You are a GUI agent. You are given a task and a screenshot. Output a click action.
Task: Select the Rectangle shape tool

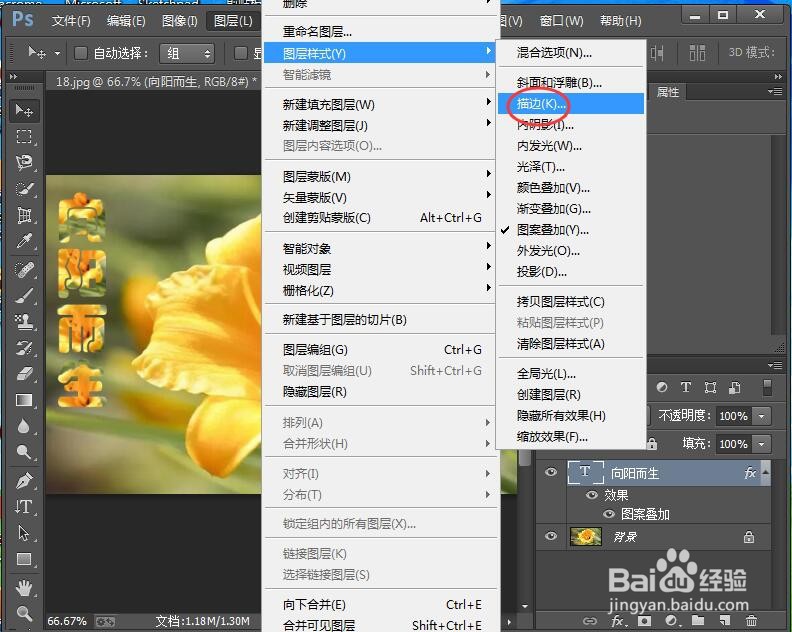click(24, 559)
